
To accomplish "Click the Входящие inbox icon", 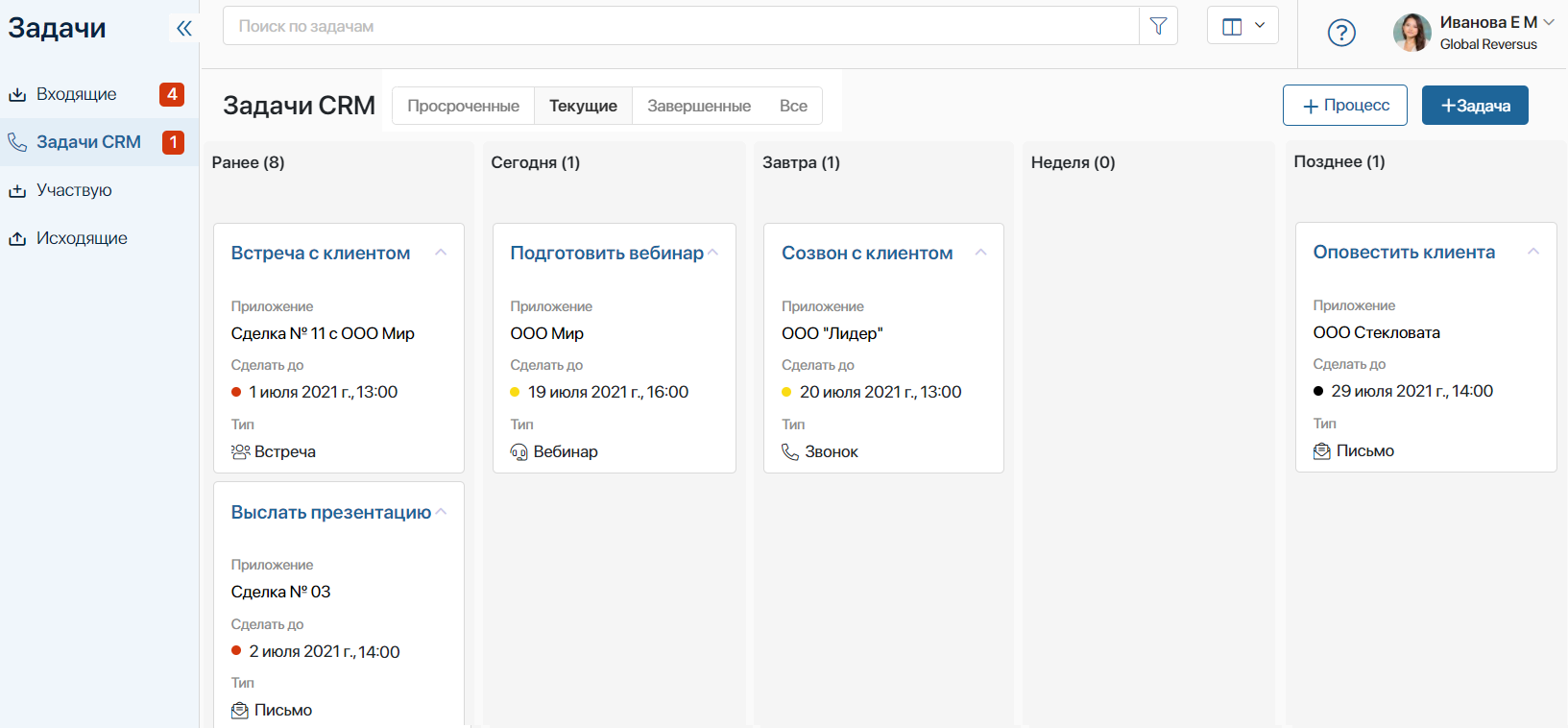I will point(17,94).
